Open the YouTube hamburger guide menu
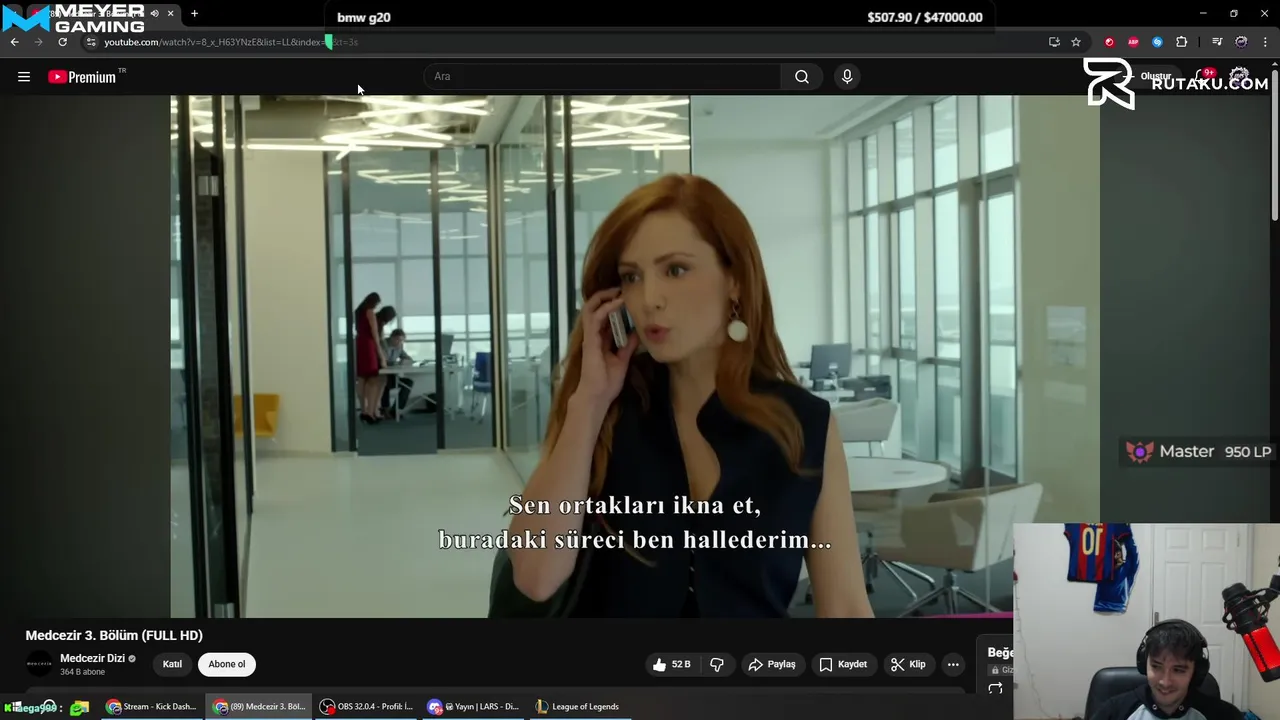Viewport: 1280px width, 720px height. pyautogui.click(x=24, y=77)
